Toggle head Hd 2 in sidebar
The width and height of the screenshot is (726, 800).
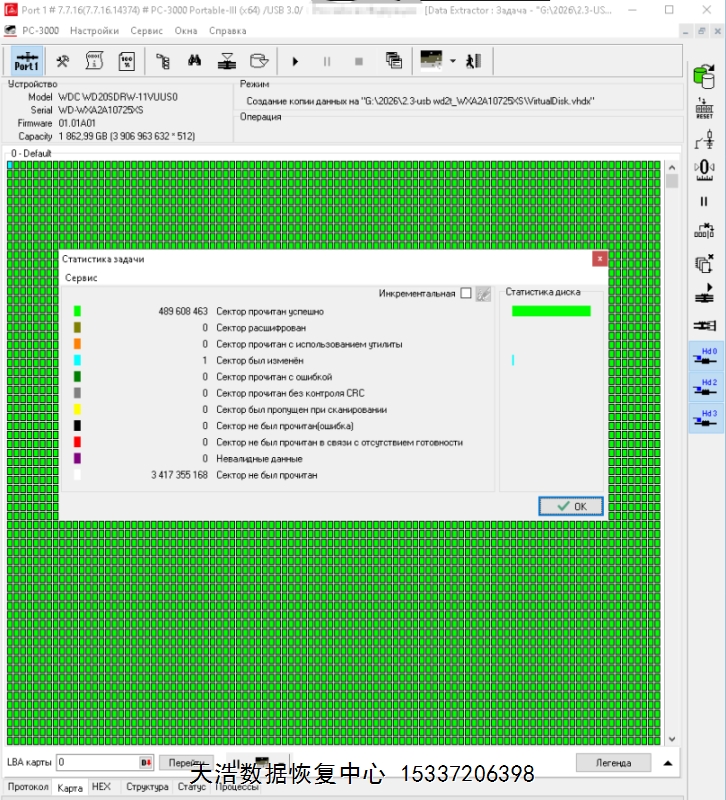[x=707, y=388]
